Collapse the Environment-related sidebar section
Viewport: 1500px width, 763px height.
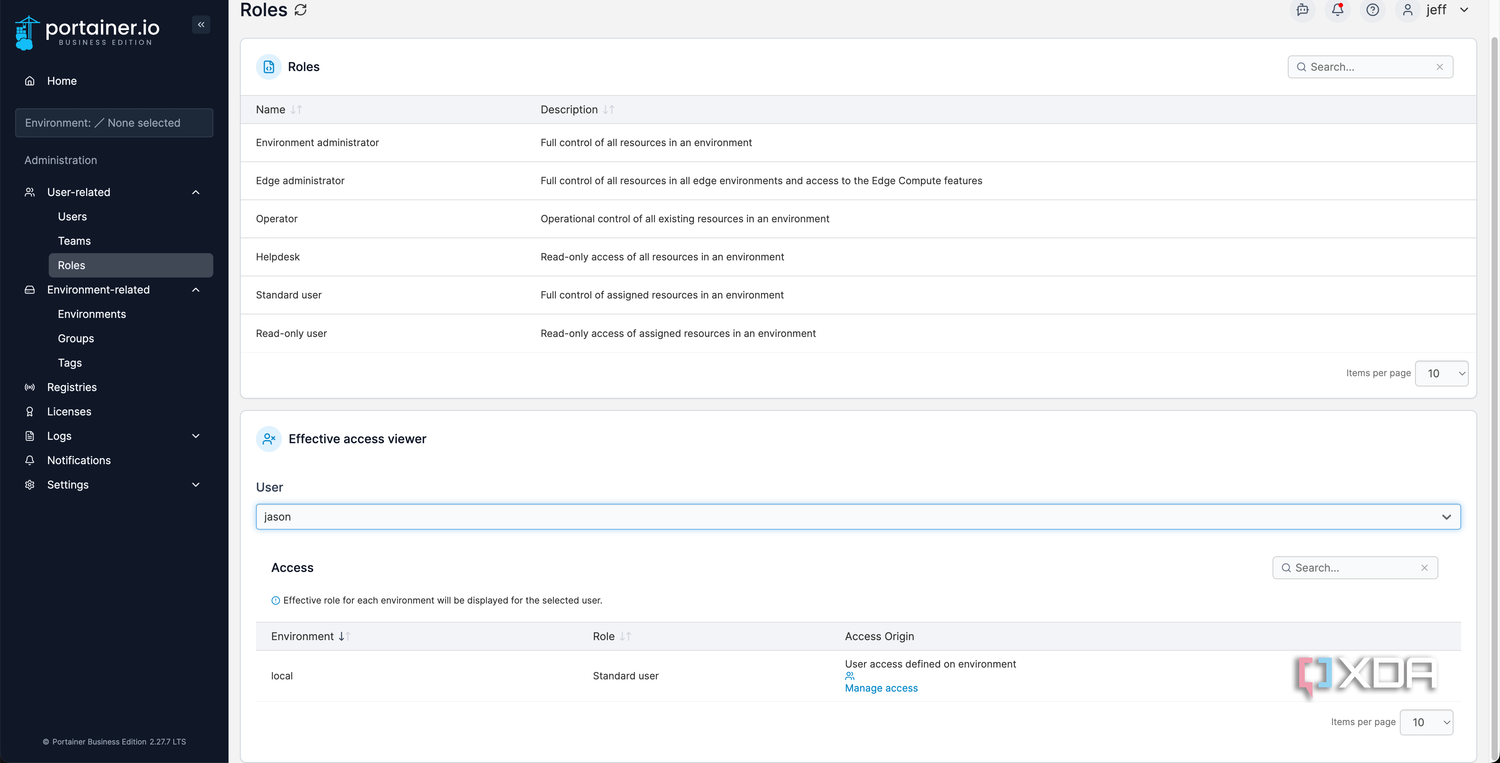196,290
